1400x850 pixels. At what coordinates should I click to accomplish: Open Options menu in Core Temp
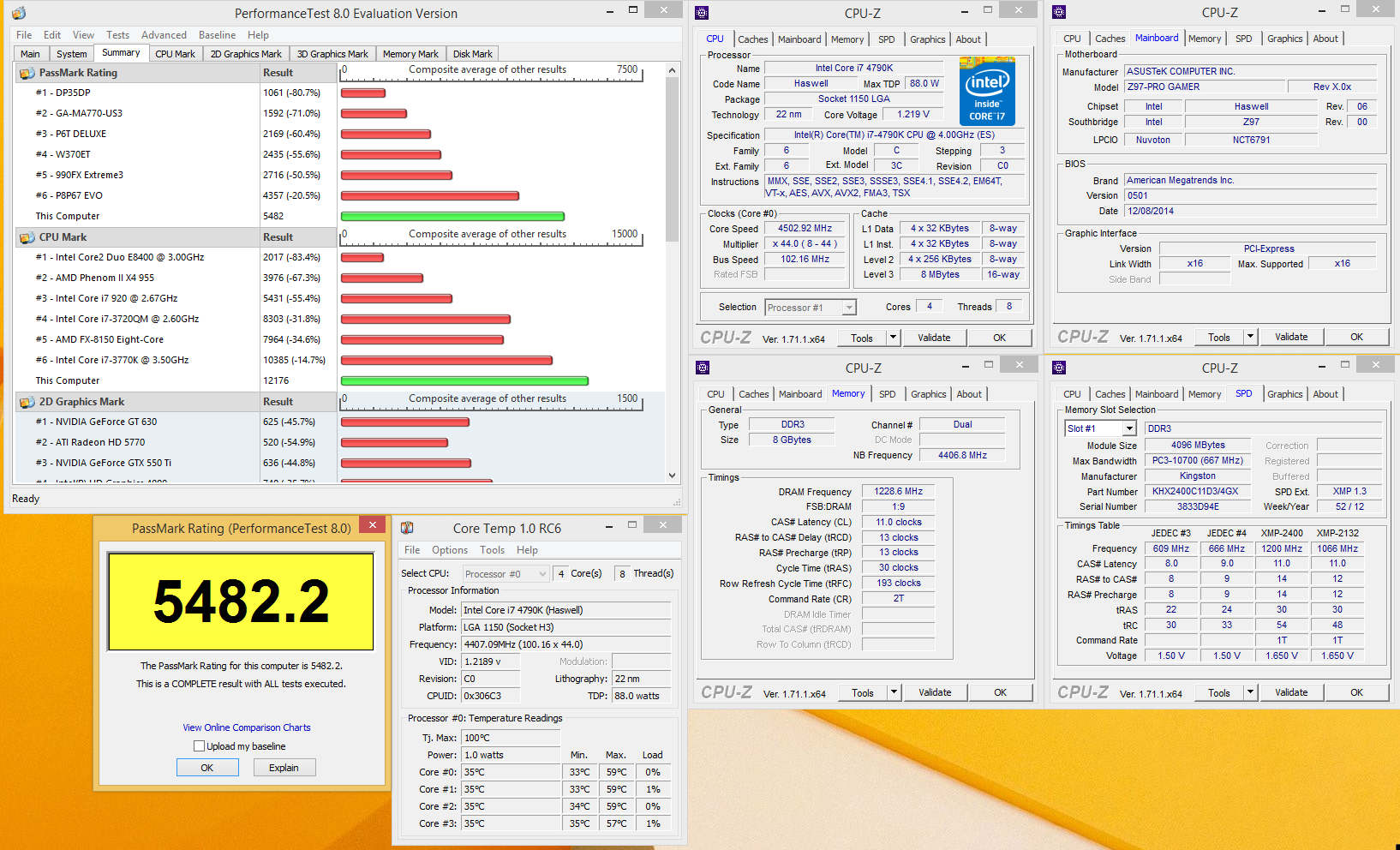(450, 550)
